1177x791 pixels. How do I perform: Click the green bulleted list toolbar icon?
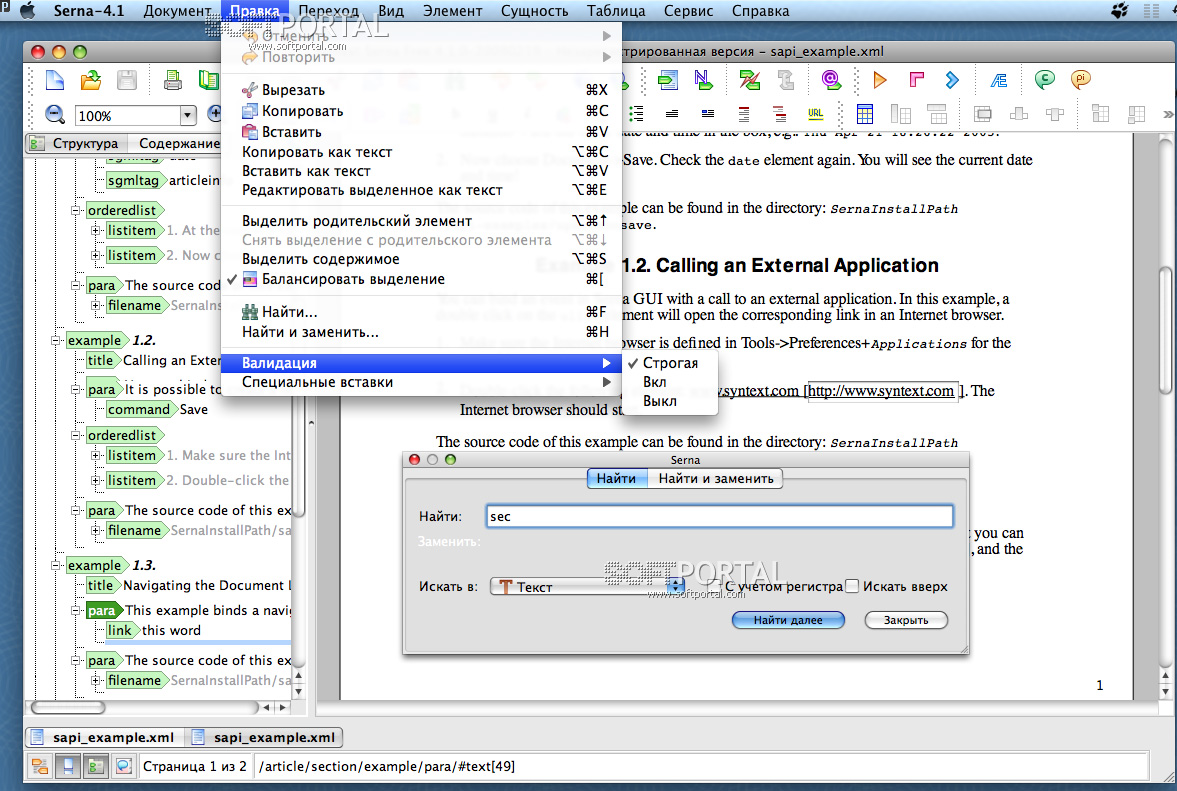pos(637,114)
